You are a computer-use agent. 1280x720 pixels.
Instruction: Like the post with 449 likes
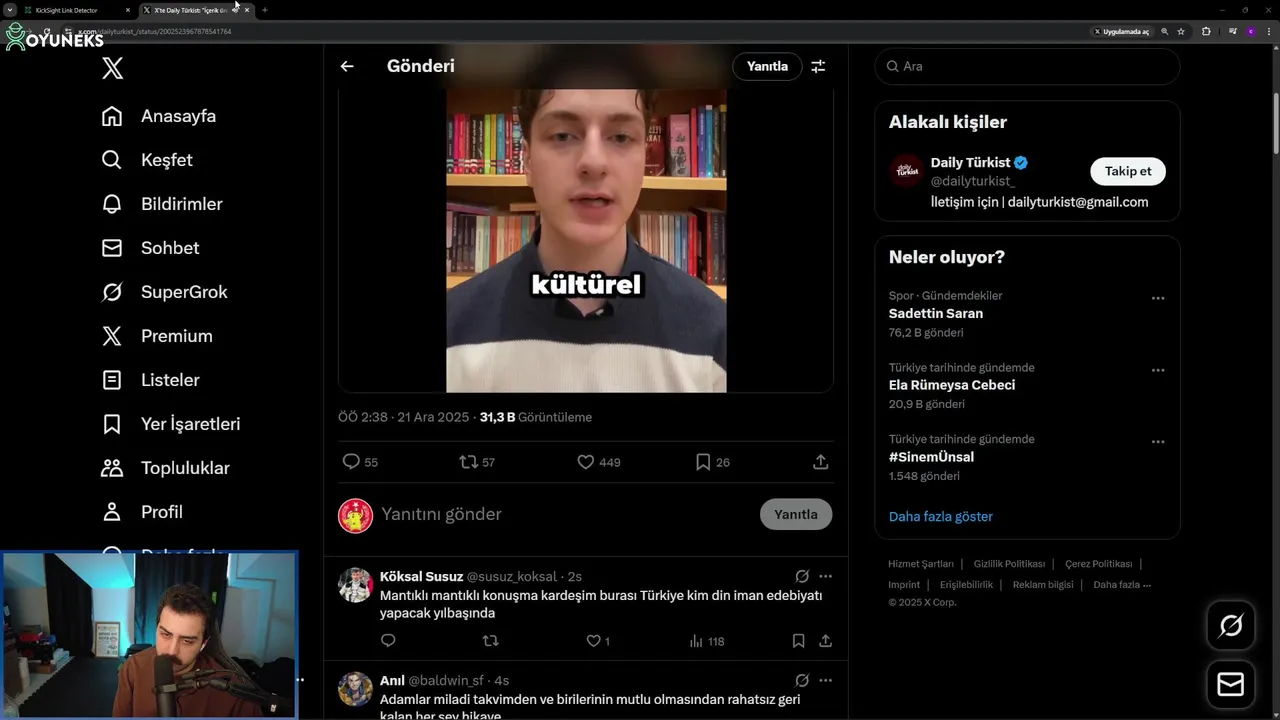point(586,462)
